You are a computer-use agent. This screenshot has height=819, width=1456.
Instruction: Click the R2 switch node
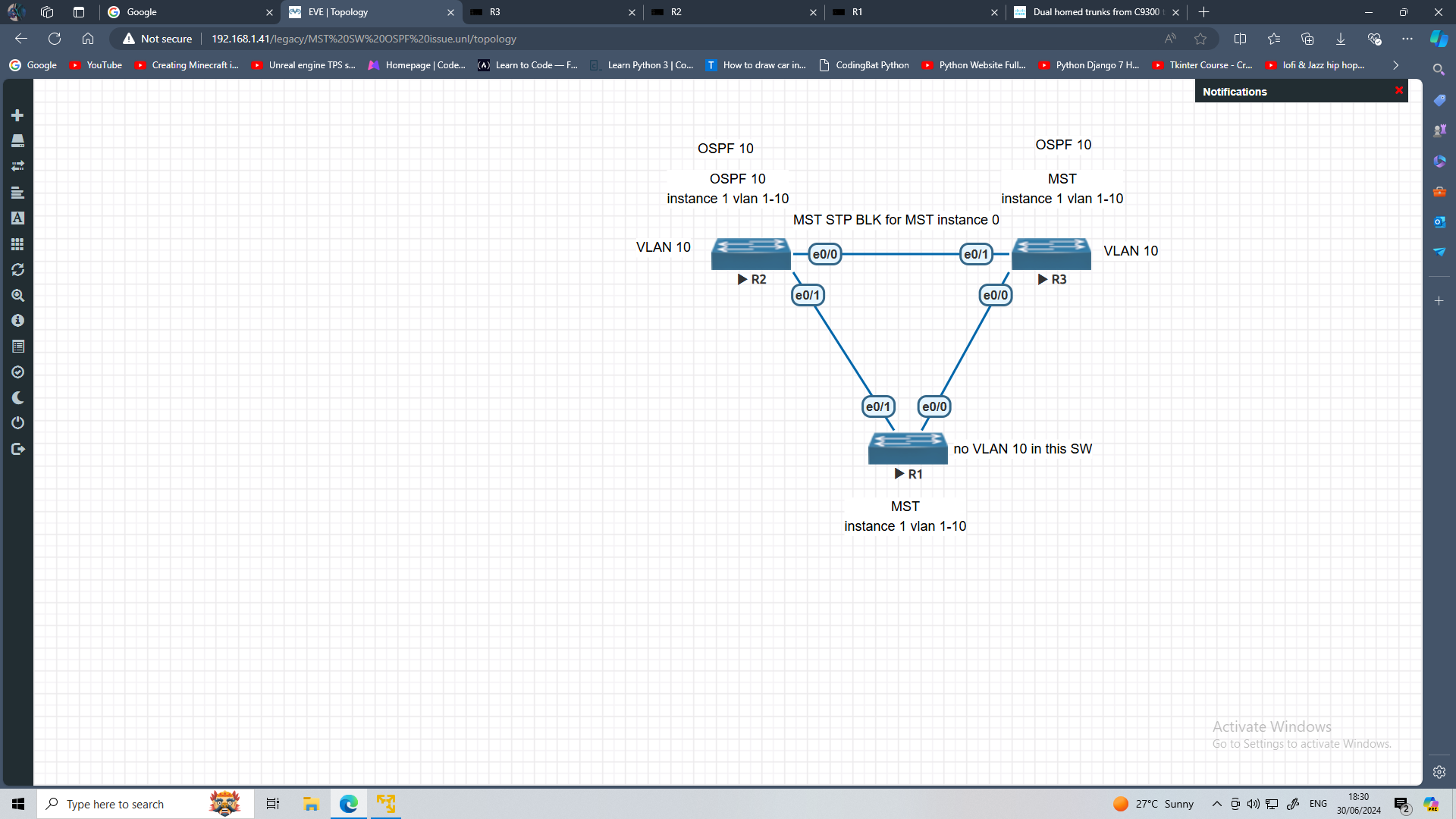coord(750,254)
